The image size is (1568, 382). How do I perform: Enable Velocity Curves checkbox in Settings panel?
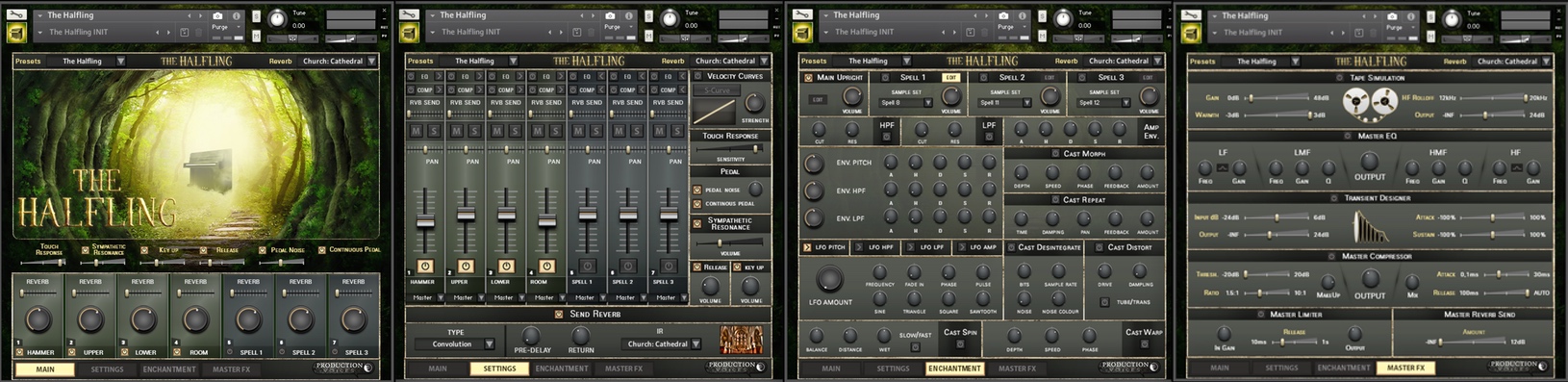[x=697, y=76]
